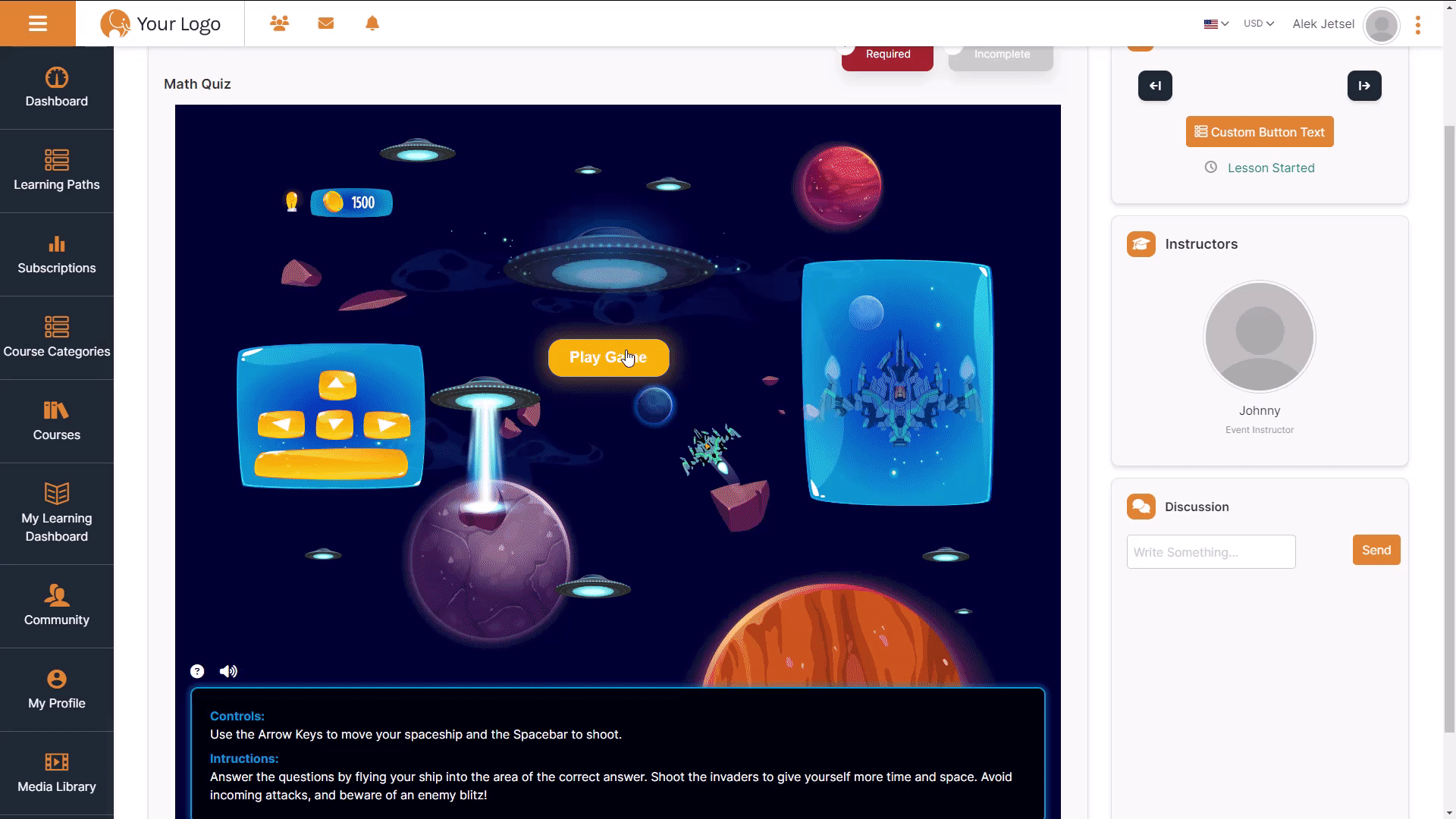Click the instructor name Johnny
This screenshot has height=819, width=1456.
point(1260,411)
